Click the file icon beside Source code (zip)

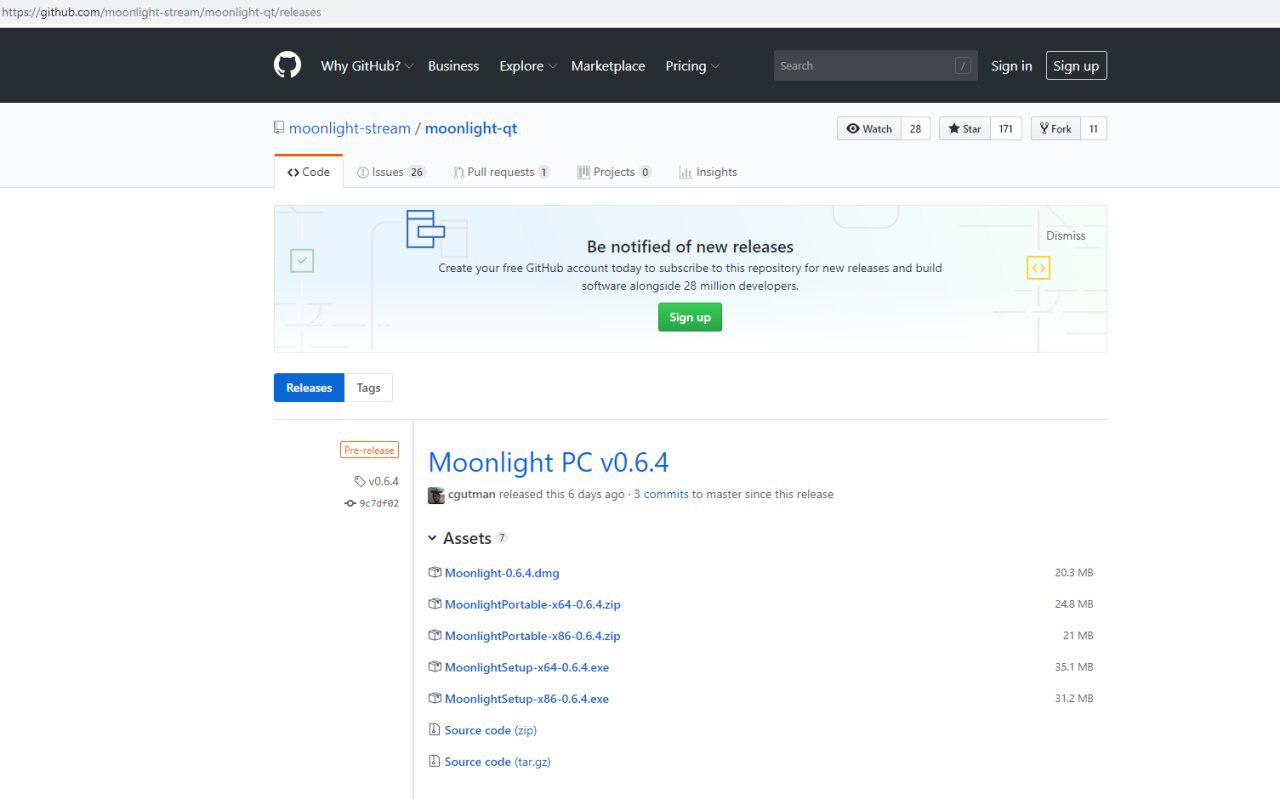click(x=434, y=730)
